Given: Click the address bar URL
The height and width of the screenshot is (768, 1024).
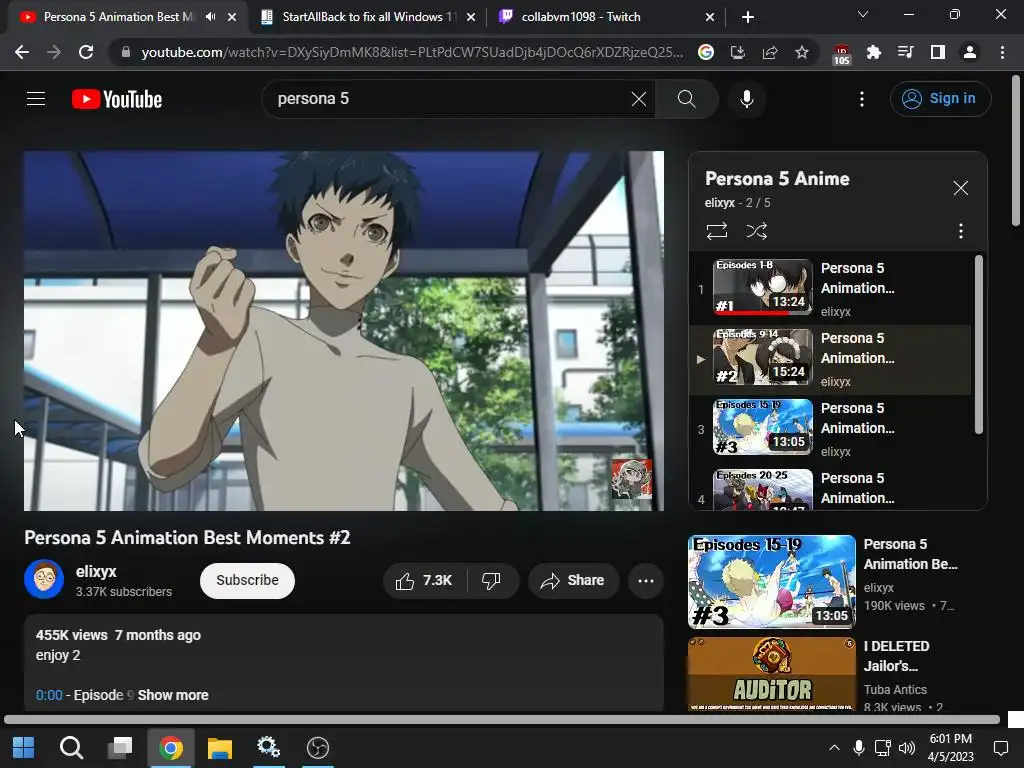Looking at the screenshot, I should pyautogui.click(x=412, y=52).
